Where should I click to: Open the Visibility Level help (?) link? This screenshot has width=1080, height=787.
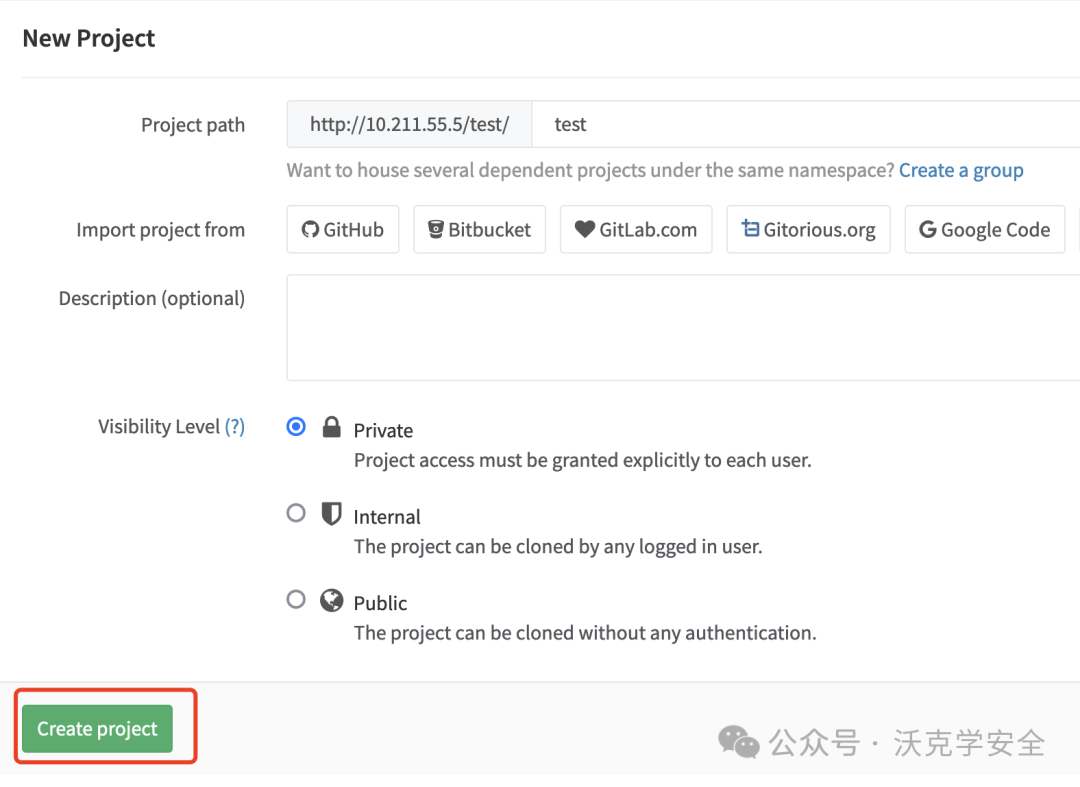coord(235,426)
